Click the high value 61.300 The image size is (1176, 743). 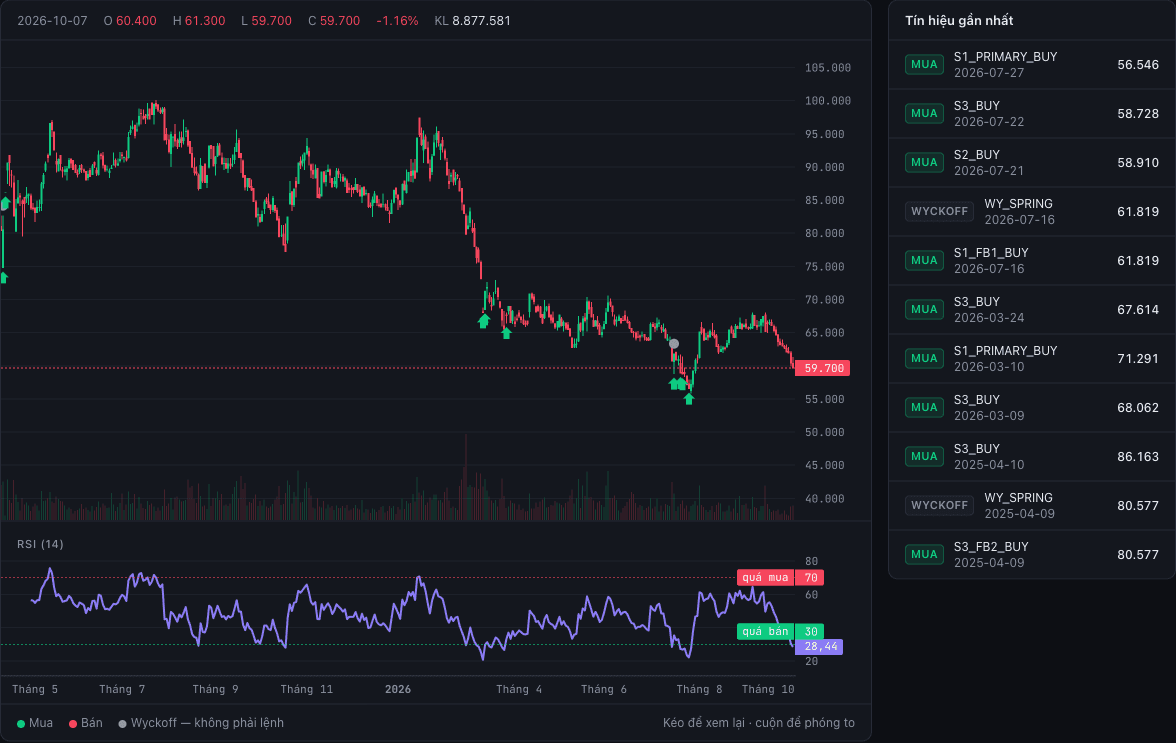coord(205,21)
